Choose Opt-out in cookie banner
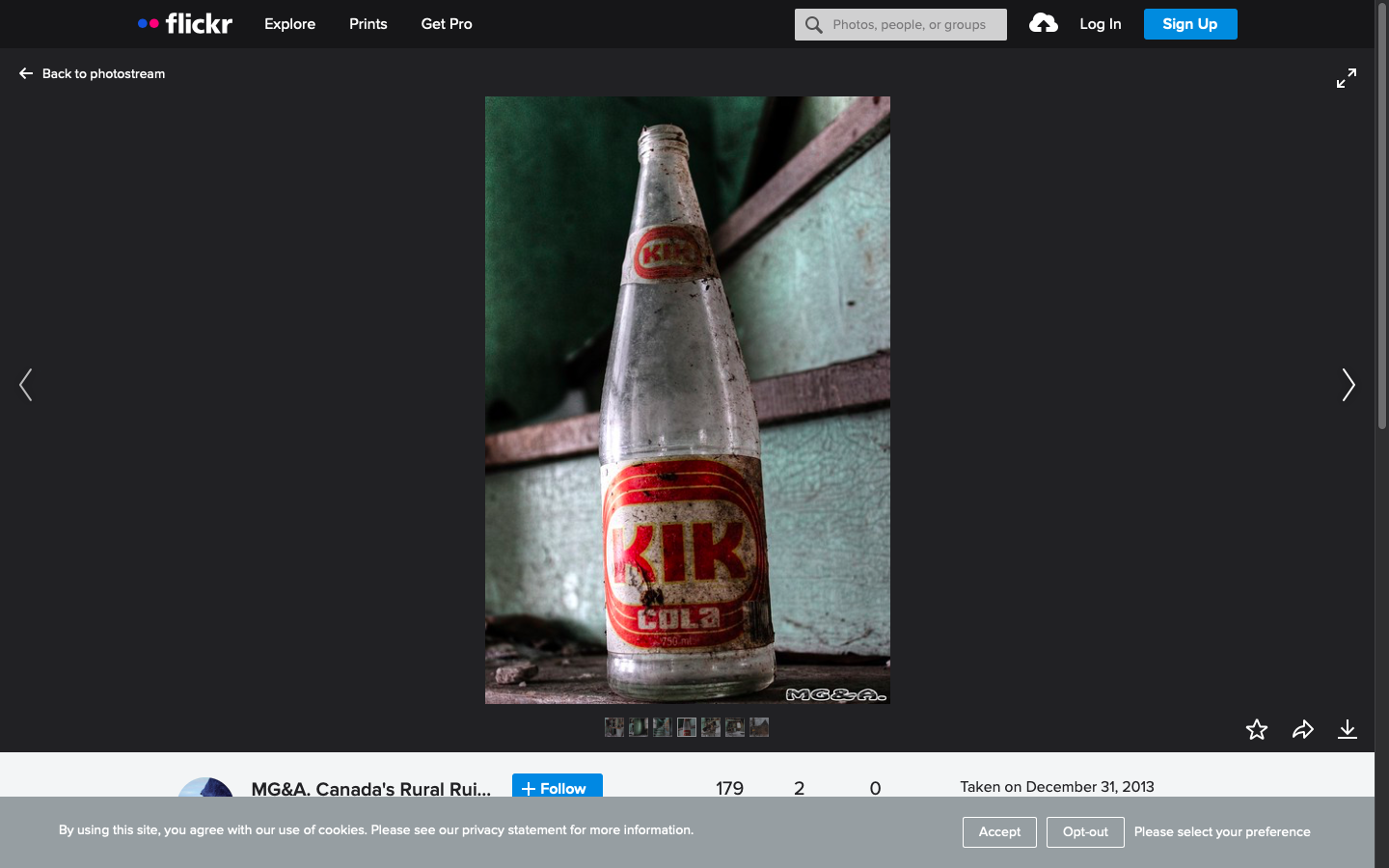This screenshot has height=868, width=1389. (1085, 832)
